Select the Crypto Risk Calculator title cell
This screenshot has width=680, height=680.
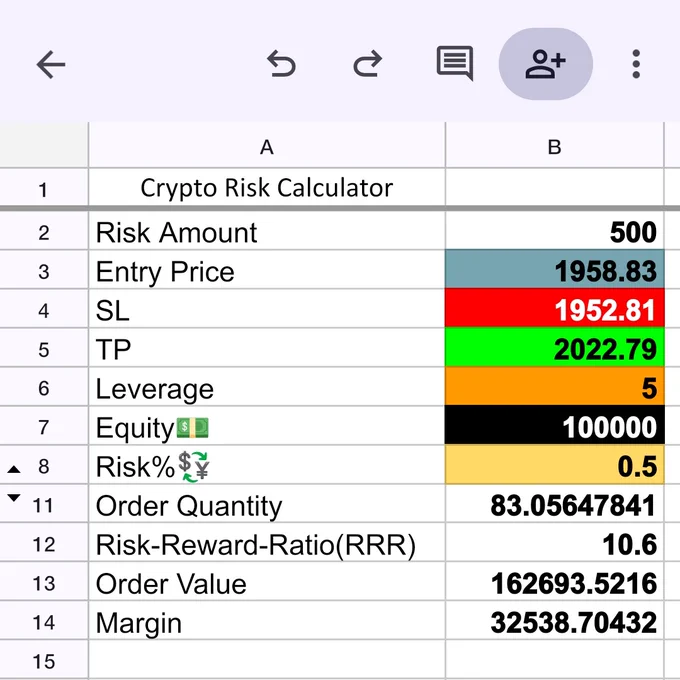coord(267,188)
